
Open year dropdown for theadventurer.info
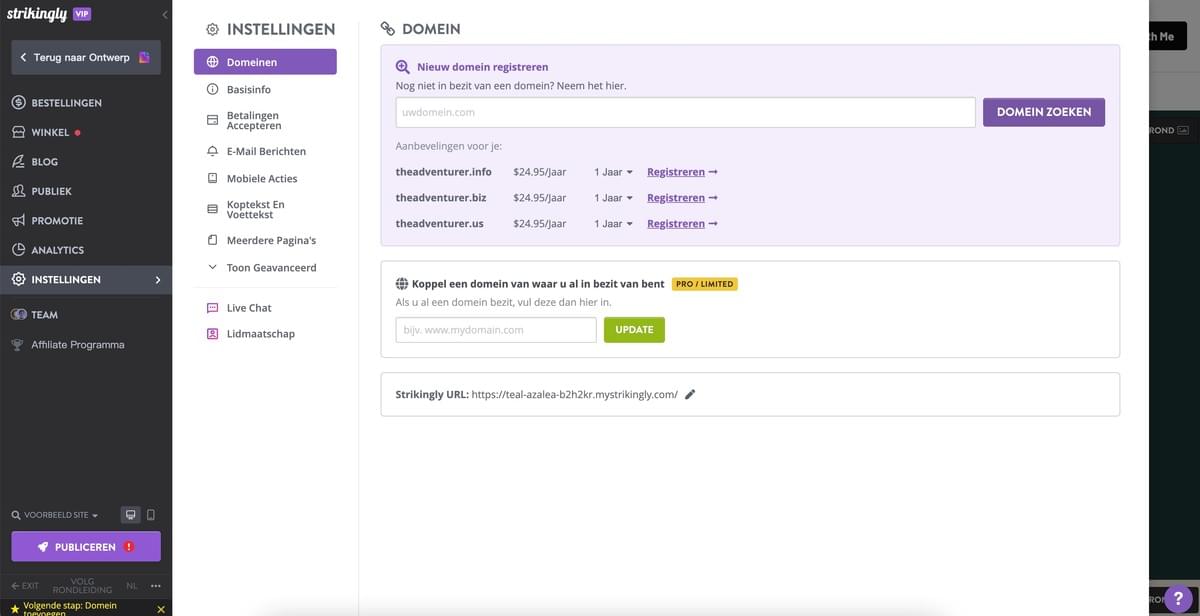pos(613,172)
